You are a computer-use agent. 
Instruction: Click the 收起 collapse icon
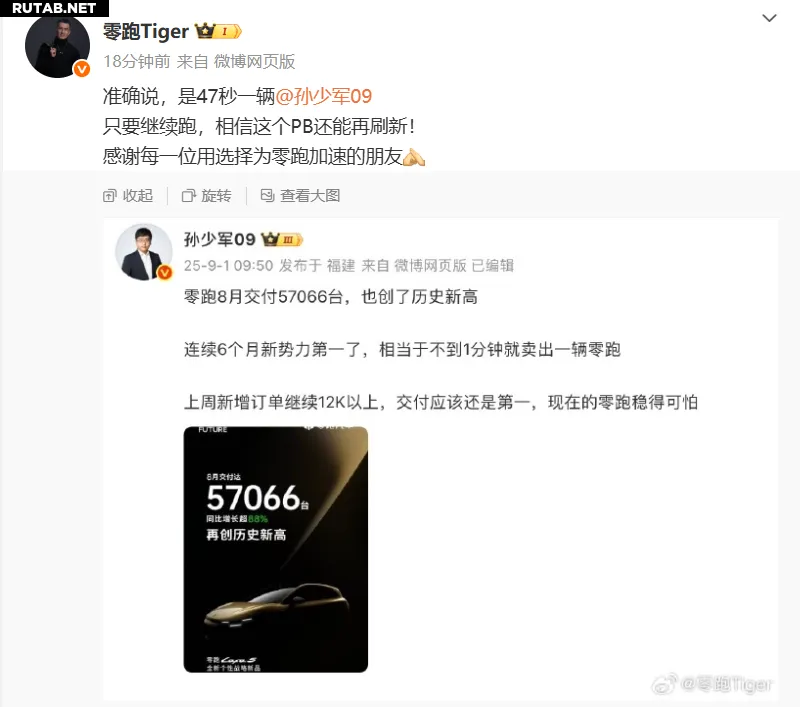pos(110,196)
